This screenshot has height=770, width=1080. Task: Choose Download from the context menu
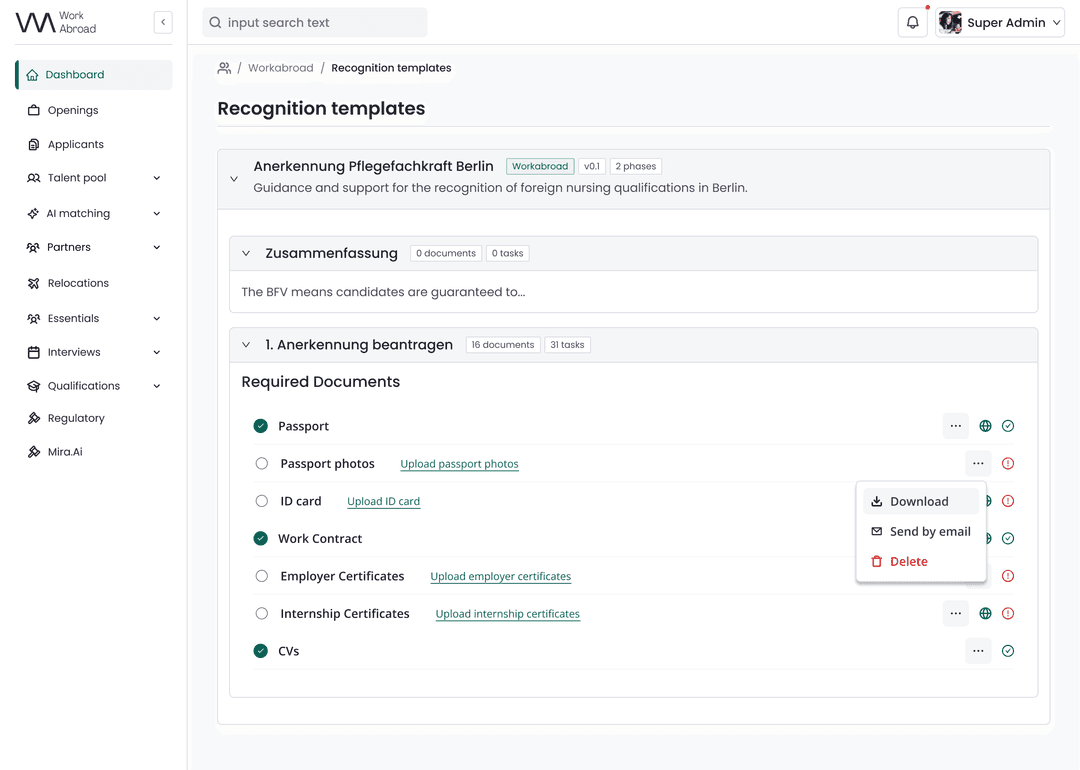(919, 502)
